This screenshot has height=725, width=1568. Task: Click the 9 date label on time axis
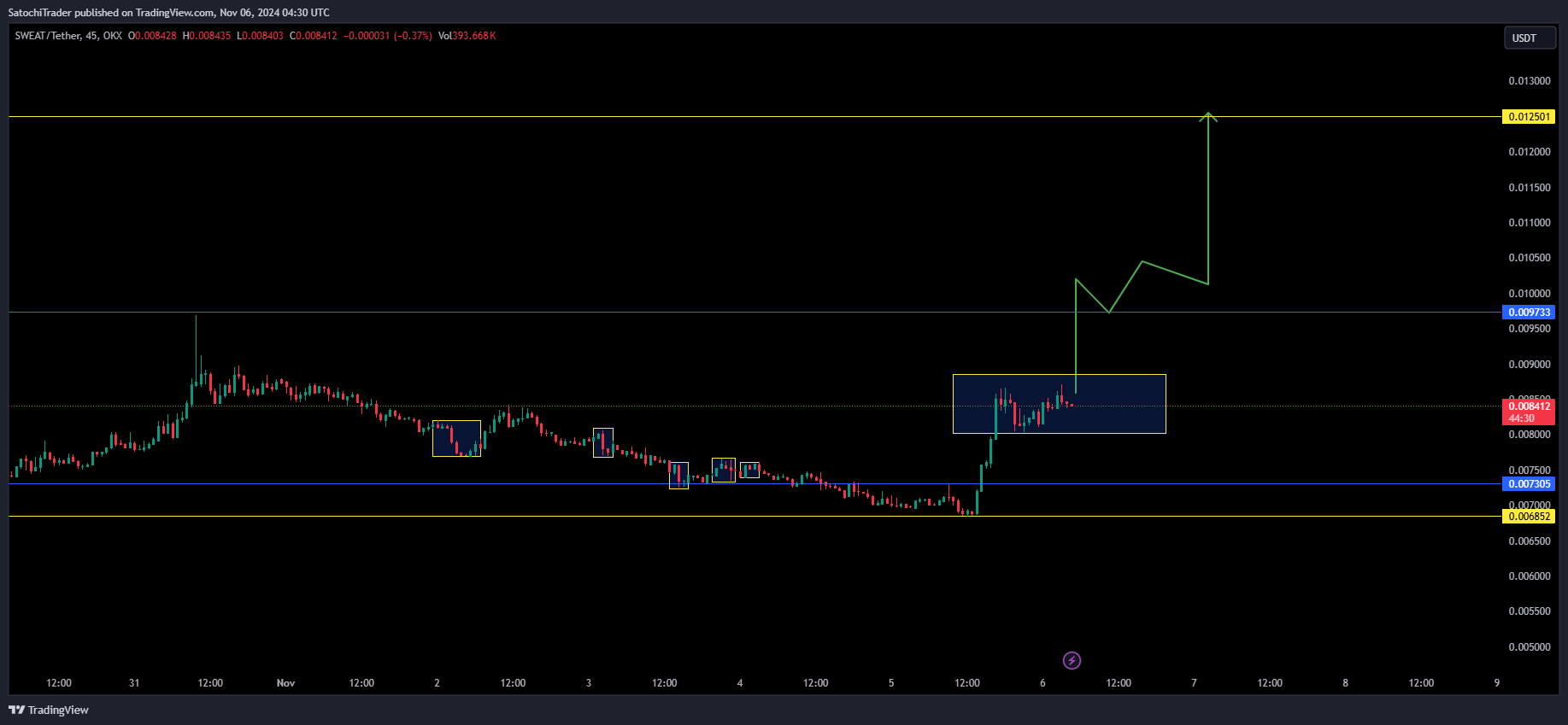(1497, 683)
